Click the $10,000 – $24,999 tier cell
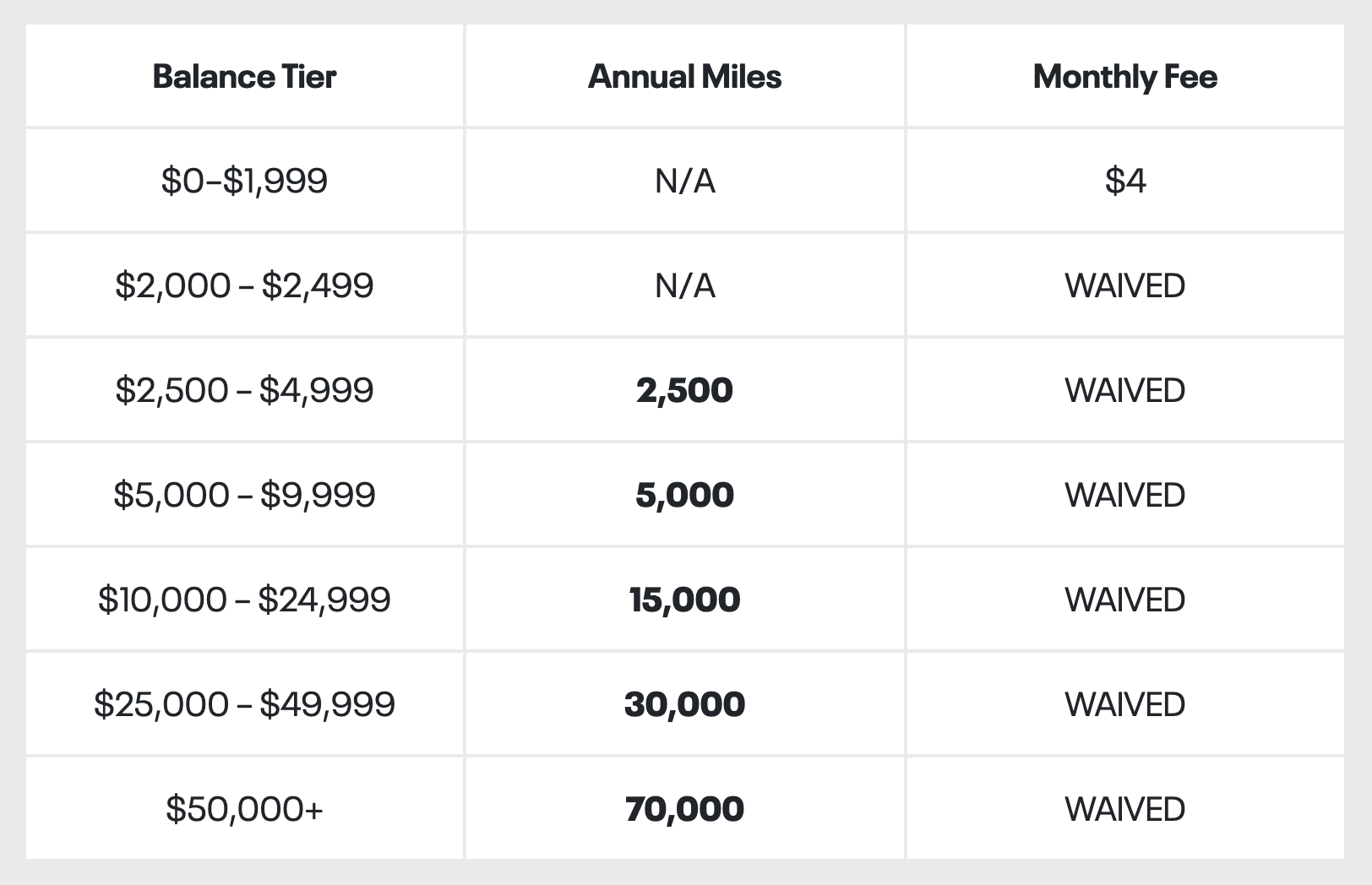Viewport: 1372px width, 885px height. pyautogui.click(x=244, y=600)
